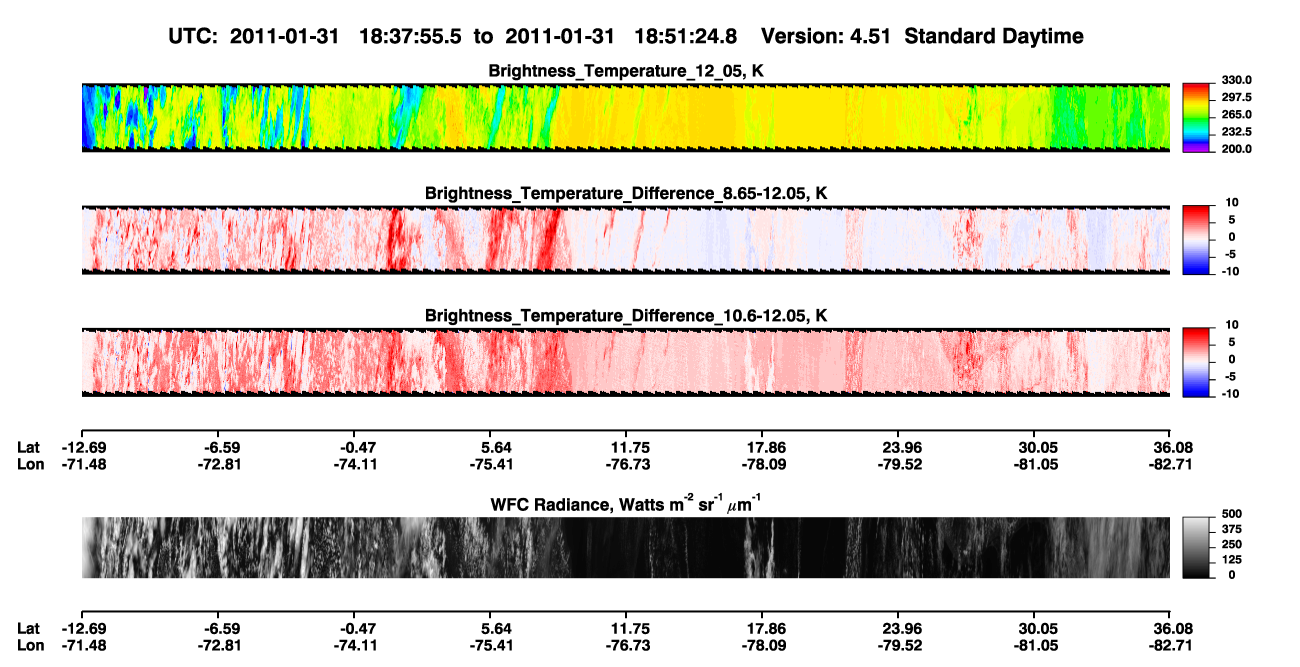Click the 265.0 color bar label
This screenshot has height=667, width=1300.
[1236, 114]
